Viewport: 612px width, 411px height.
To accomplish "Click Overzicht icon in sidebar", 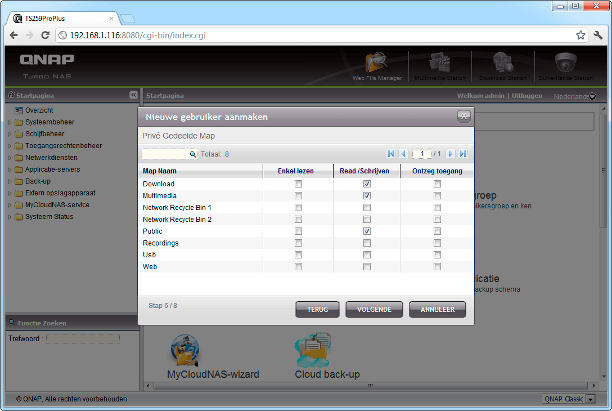I will point(18,110).
